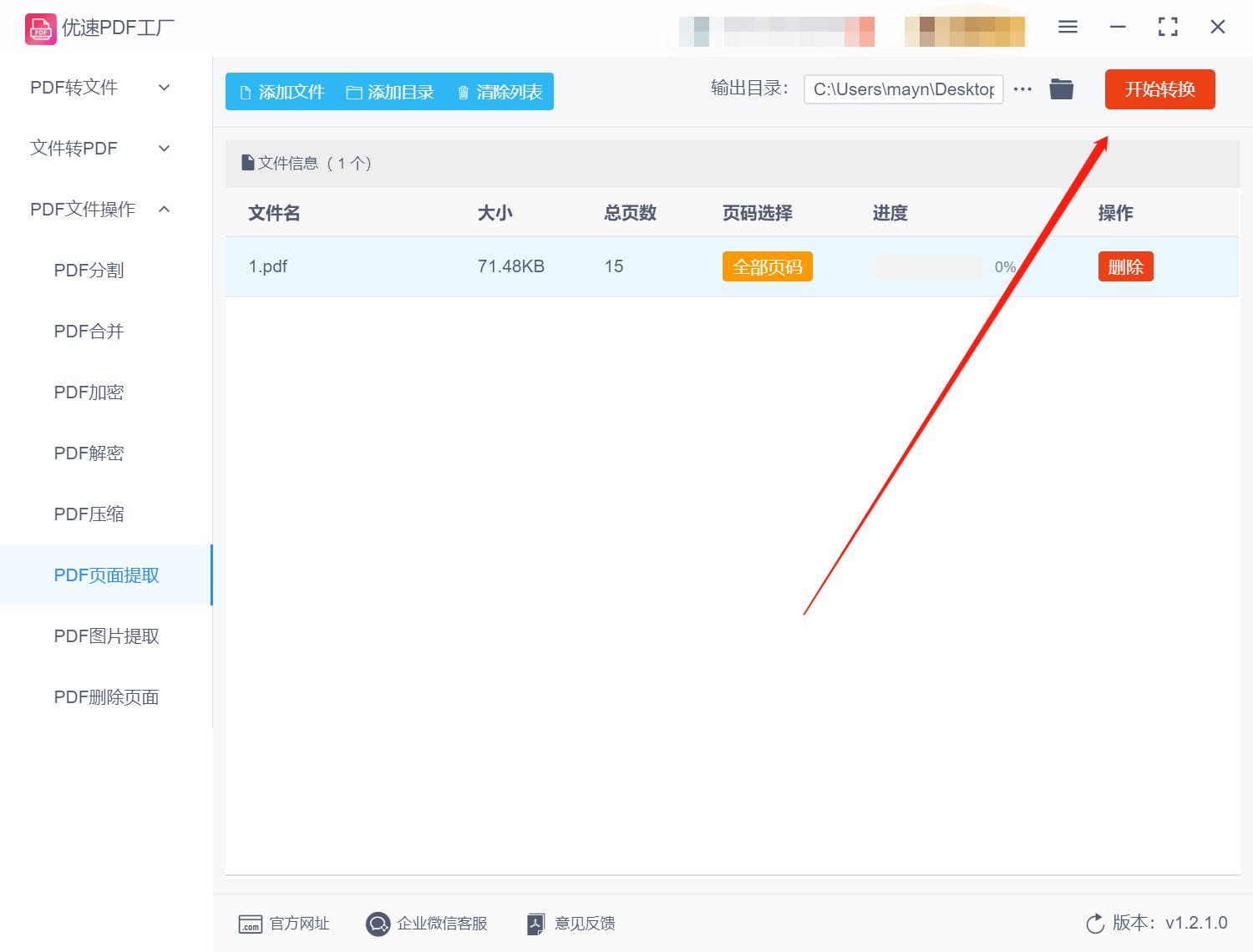
Task: Click the 添加目录 folder-add icon
Action: point(354,92)
